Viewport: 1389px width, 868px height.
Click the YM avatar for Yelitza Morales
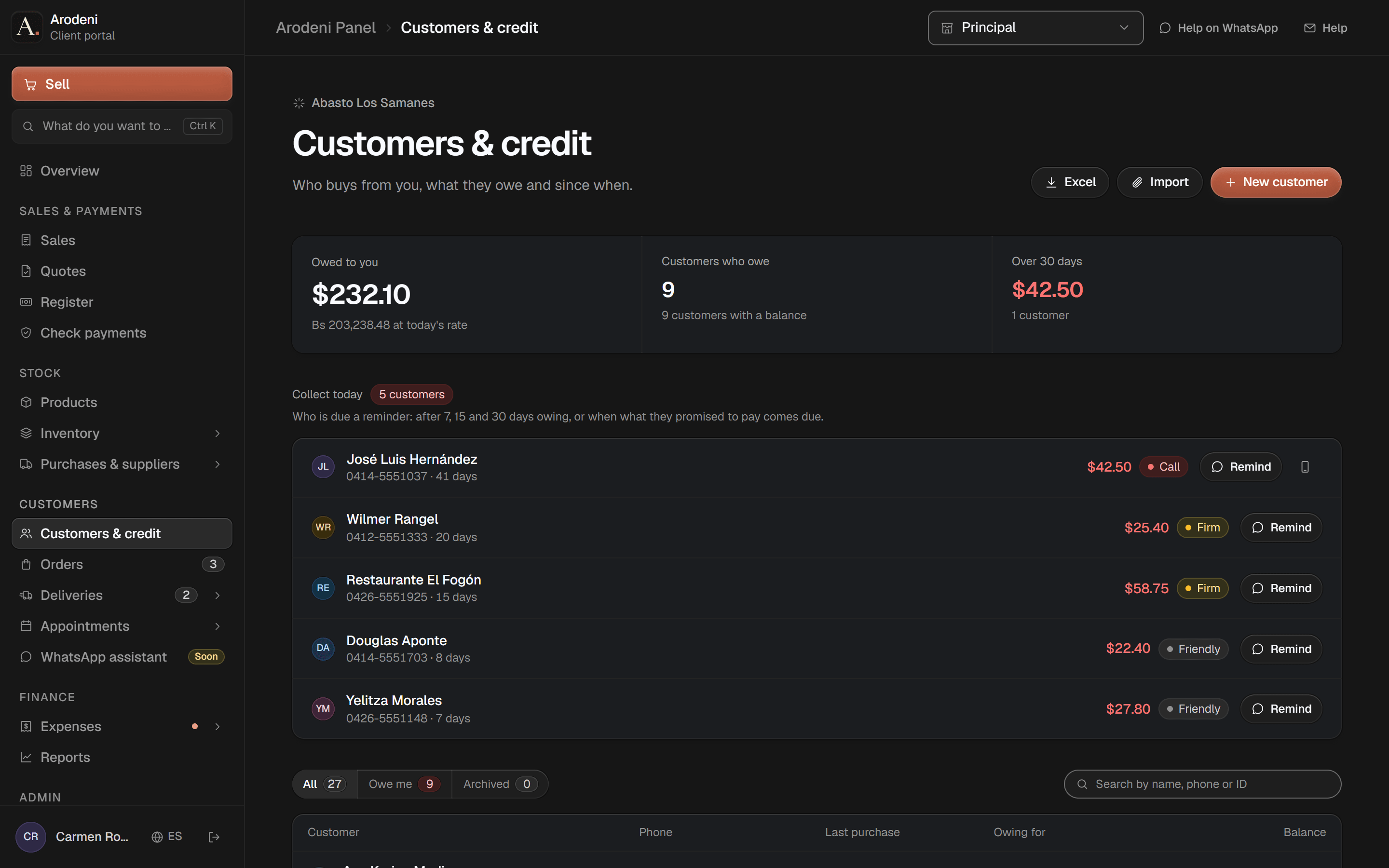click(323, 708)
